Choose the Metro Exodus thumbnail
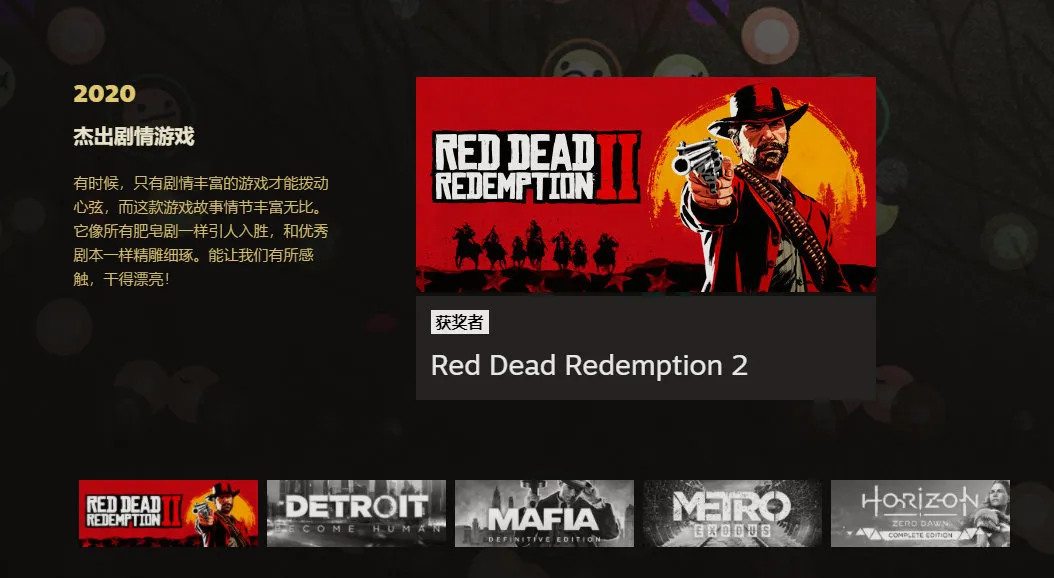 732,513
